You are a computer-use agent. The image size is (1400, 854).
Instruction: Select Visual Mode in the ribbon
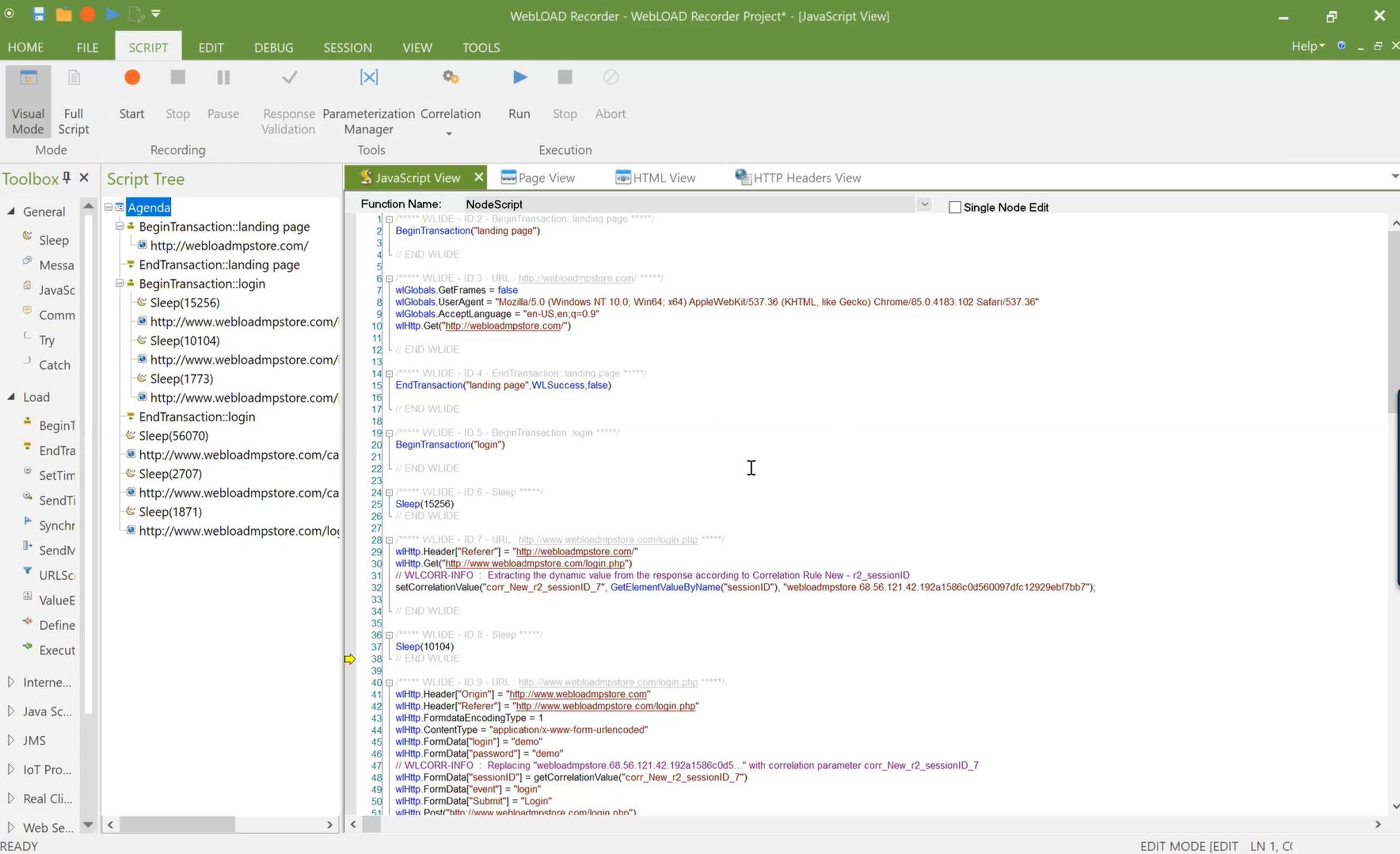coord(29,101)
